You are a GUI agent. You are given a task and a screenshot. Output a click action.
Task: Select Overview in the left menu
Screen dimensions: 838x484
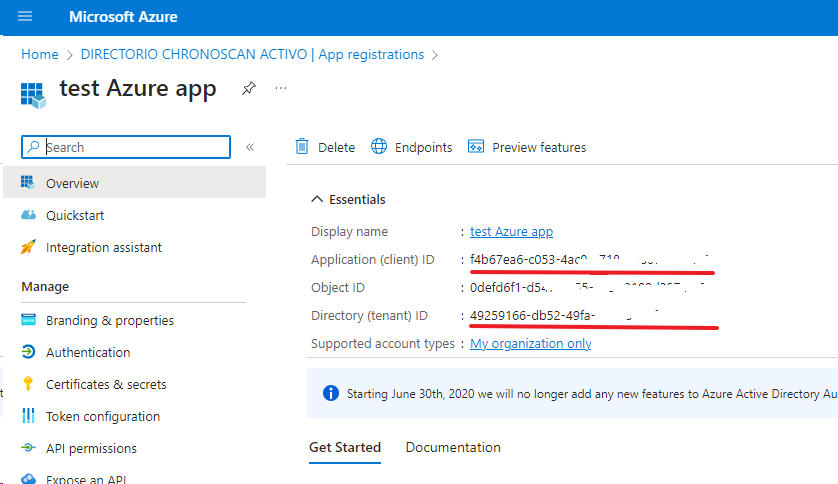(x=72, y=183)
